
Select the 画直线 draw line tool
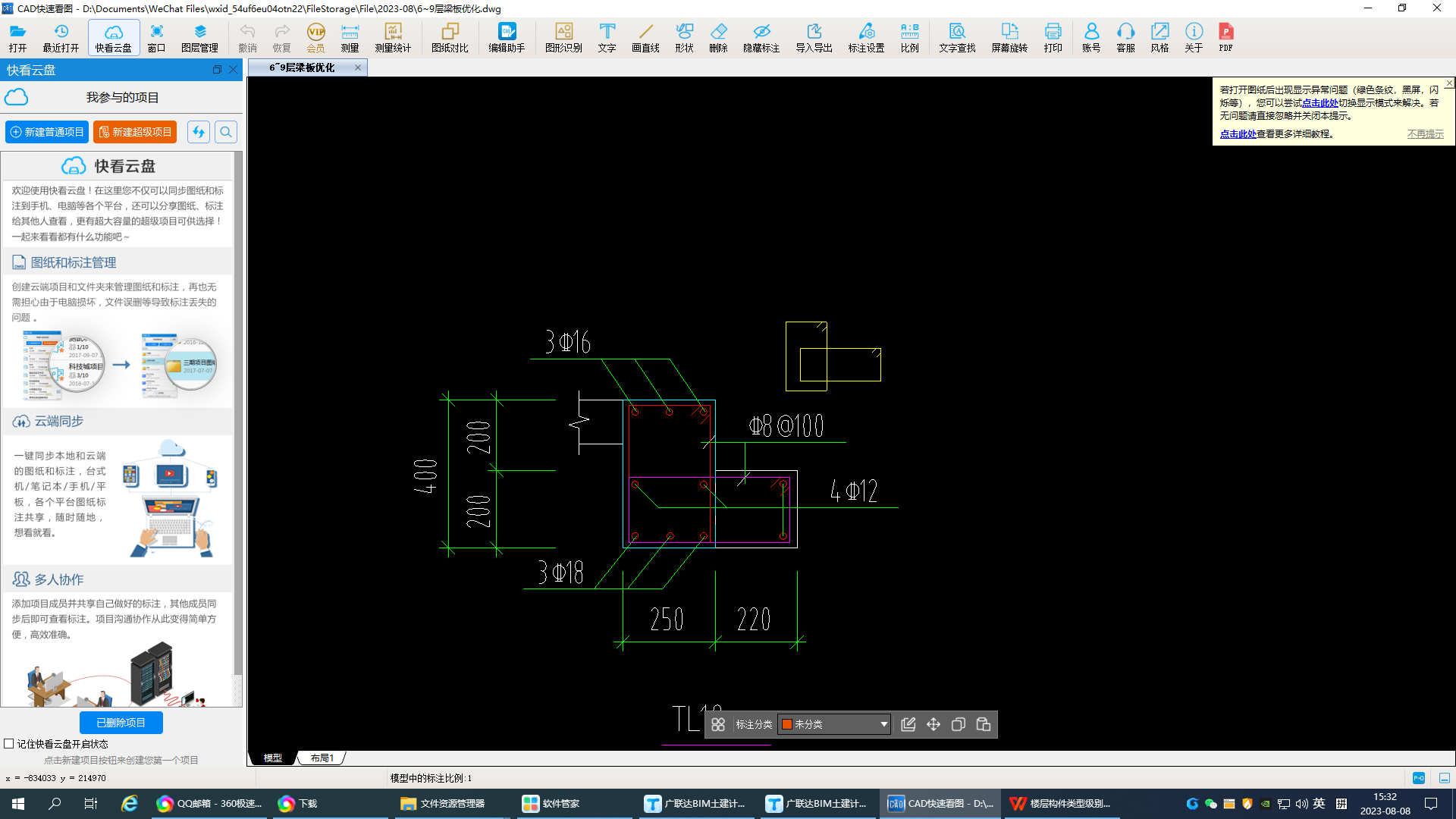coord(645,37)
